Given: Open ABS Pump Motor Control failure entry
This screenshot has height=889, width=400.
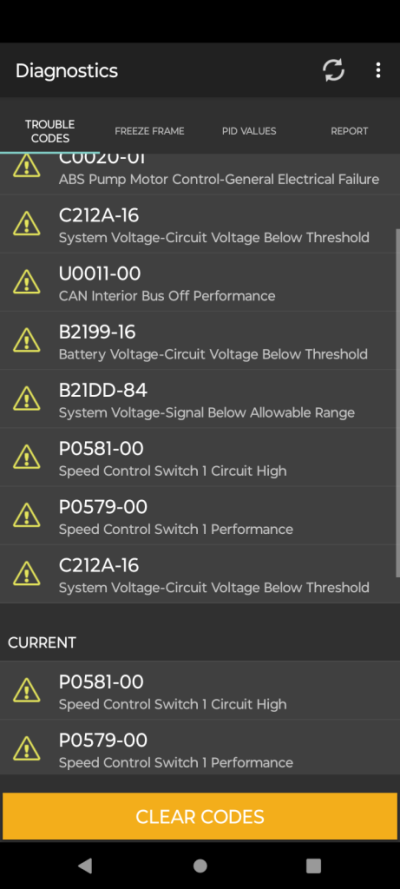Looking at the screenshot, I should point(198,173).
